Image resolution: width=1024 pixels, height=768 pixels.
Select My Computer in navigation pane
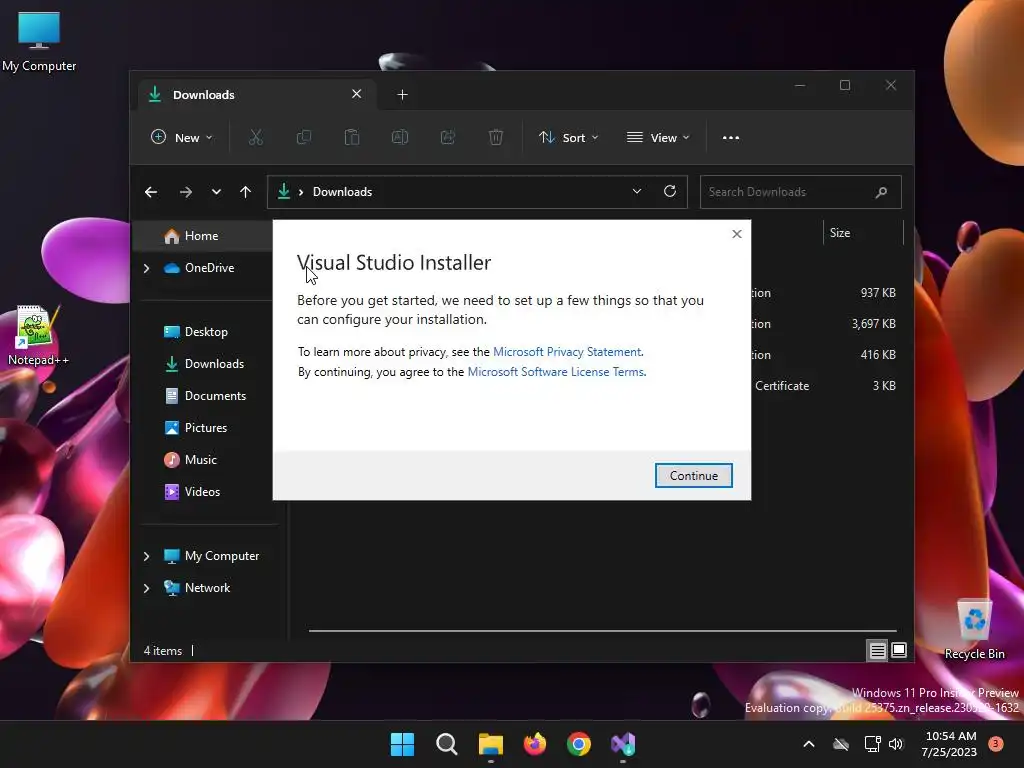point(221,556)
